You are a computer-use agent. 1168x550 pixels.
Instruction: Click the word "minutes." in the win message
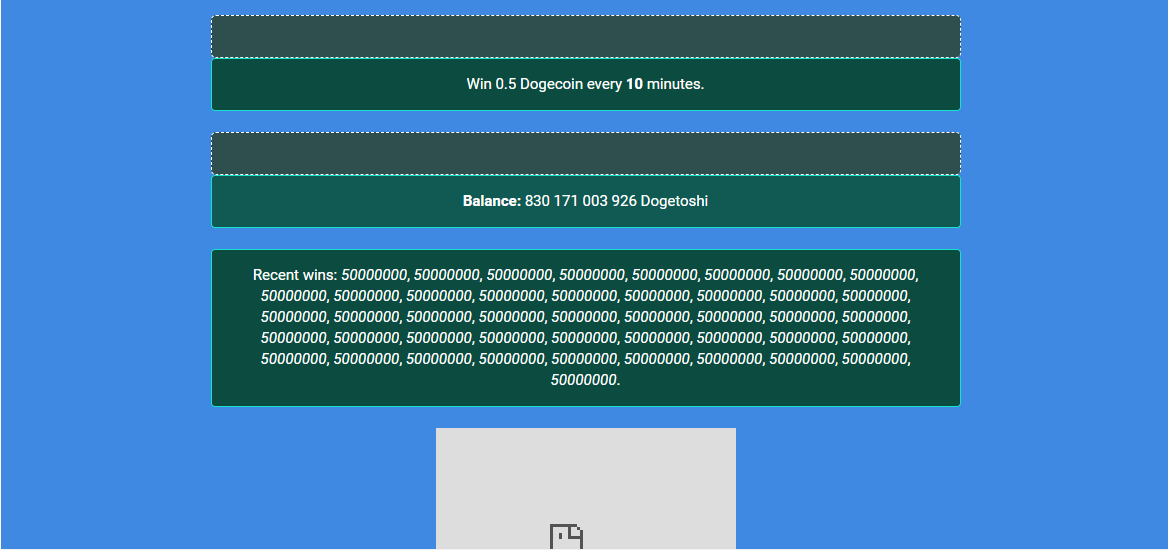675,84
